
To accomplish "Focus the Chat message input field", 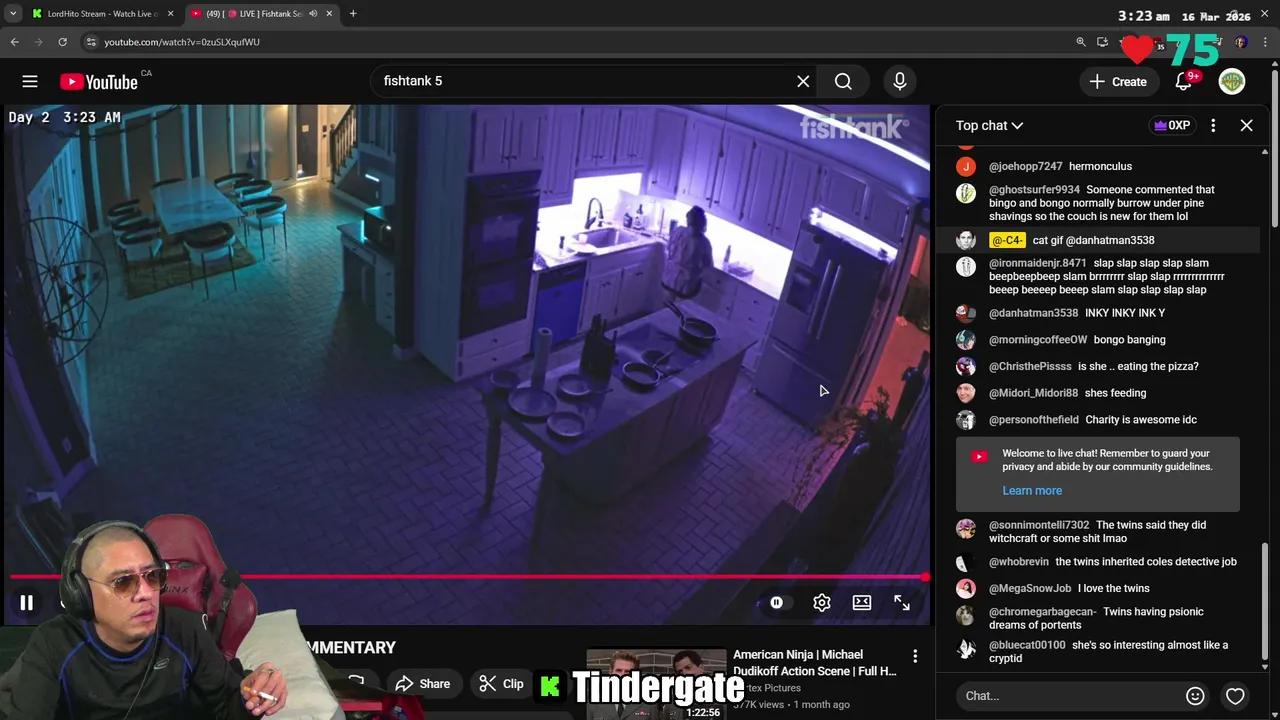I will (x=1070, y=696).
